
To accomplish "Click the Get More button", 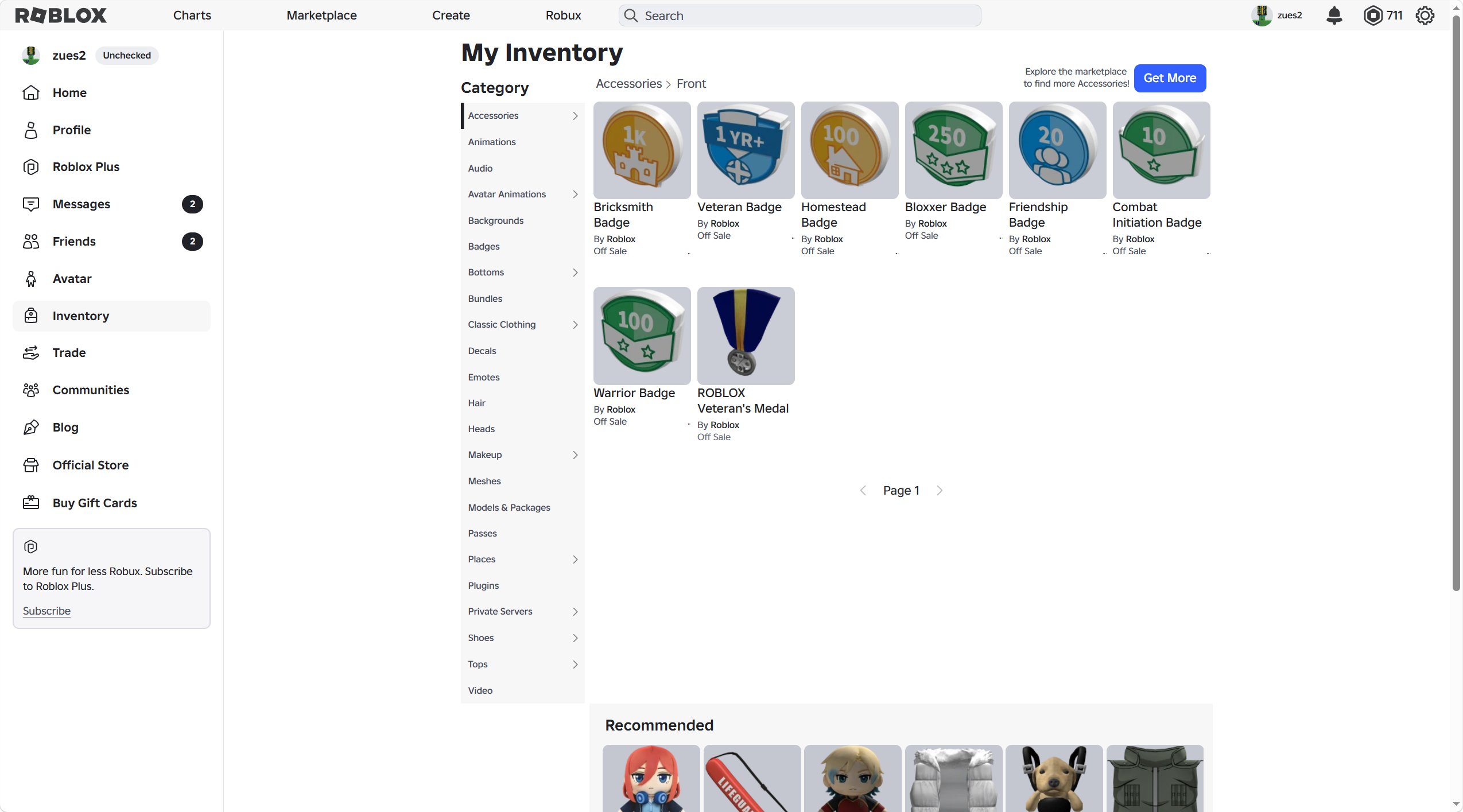I will [1170, 78].
